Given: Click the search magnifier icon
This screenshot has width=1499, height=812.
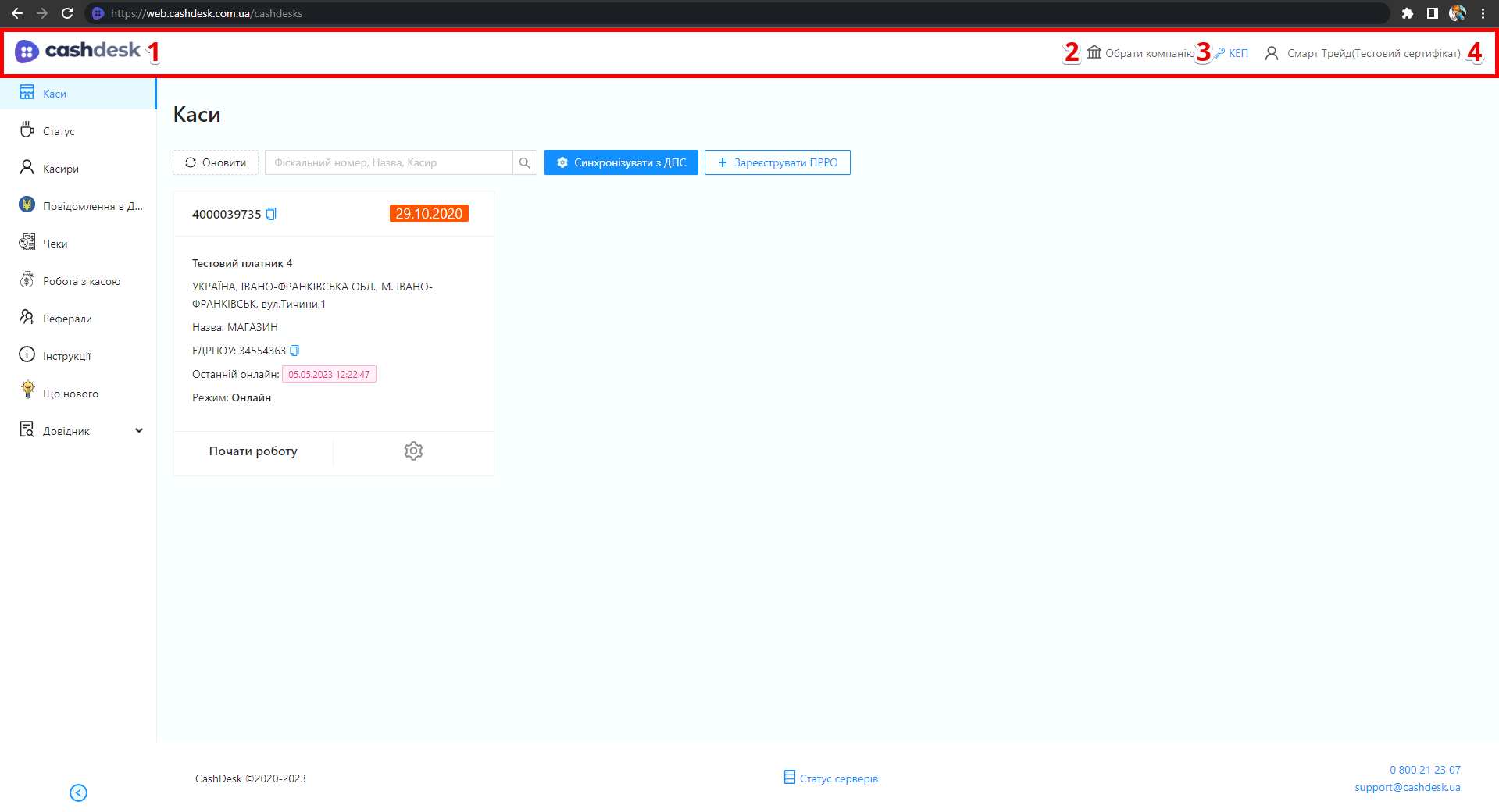Looking at the screenshot, I should (525, 162).
